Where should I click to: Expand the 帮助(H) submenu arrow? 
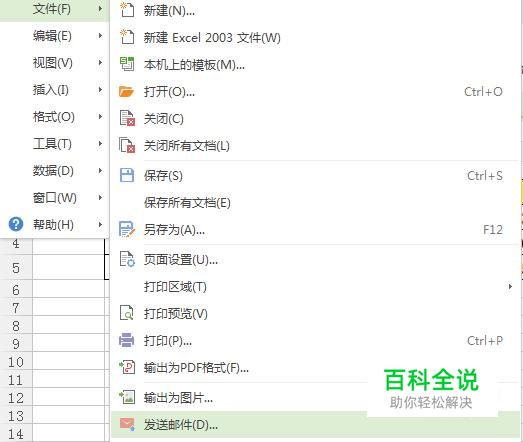100,225
